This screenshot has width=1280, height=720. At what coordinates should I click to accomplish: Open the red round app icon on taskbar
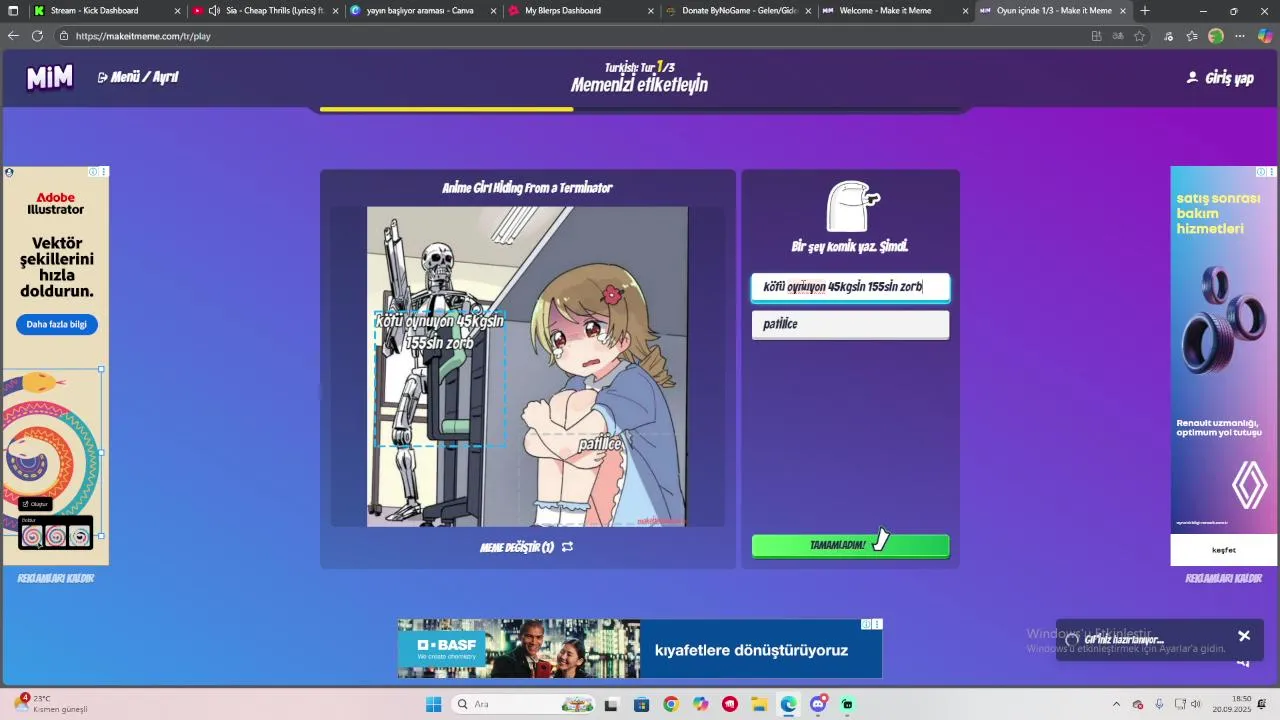tap(730, 704)
